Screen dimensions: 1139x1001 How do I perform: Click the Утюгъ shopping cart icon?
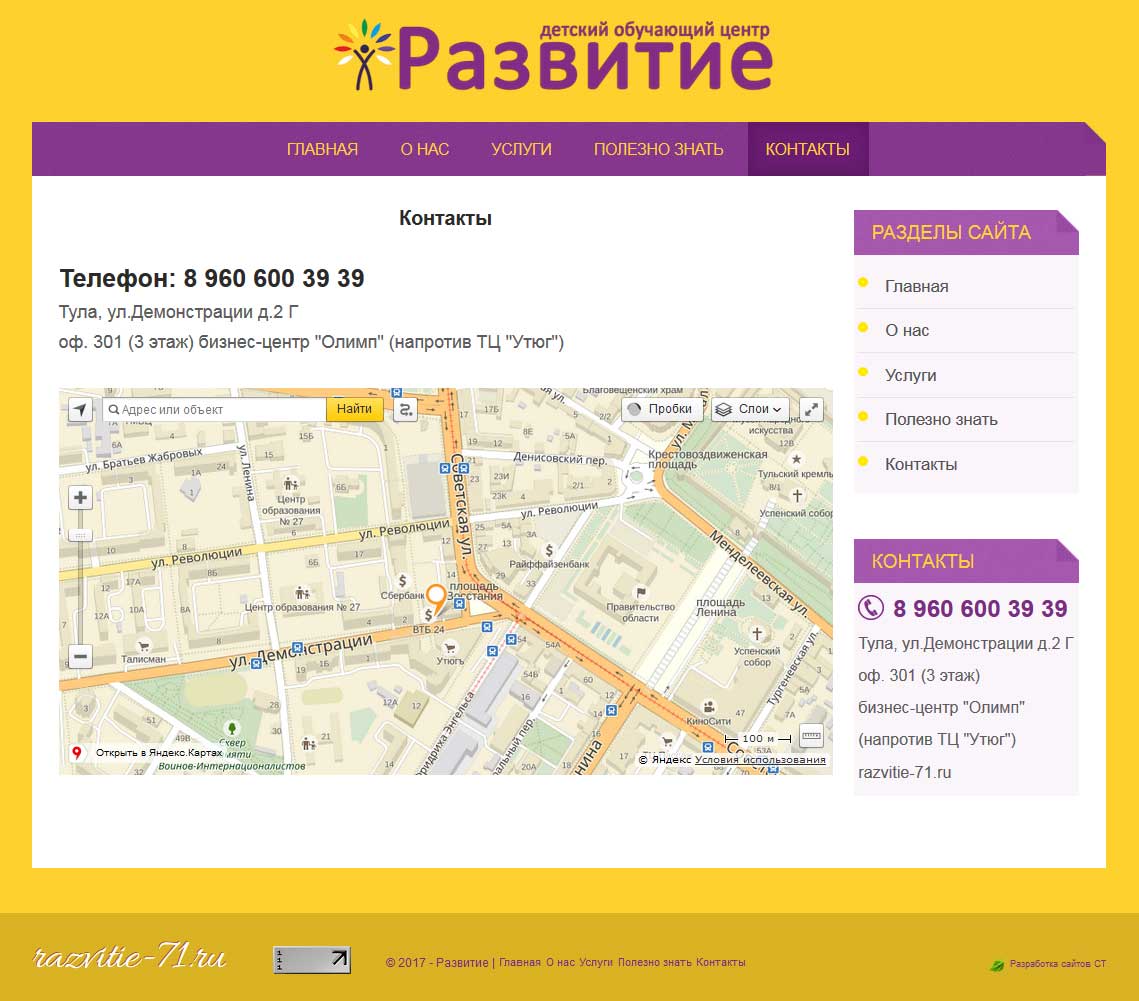(450, 647)
